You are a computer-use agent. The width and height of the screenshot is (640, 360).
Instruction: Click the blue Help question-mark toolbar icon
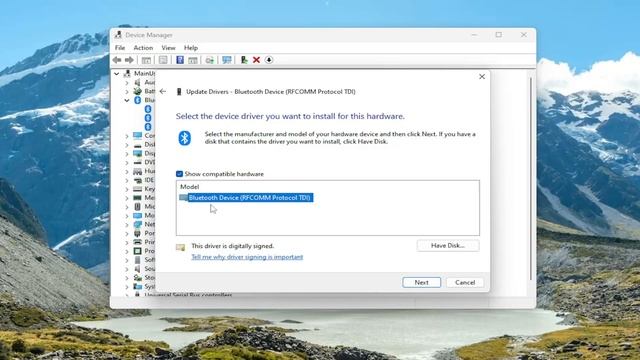(x=180, y=60)
